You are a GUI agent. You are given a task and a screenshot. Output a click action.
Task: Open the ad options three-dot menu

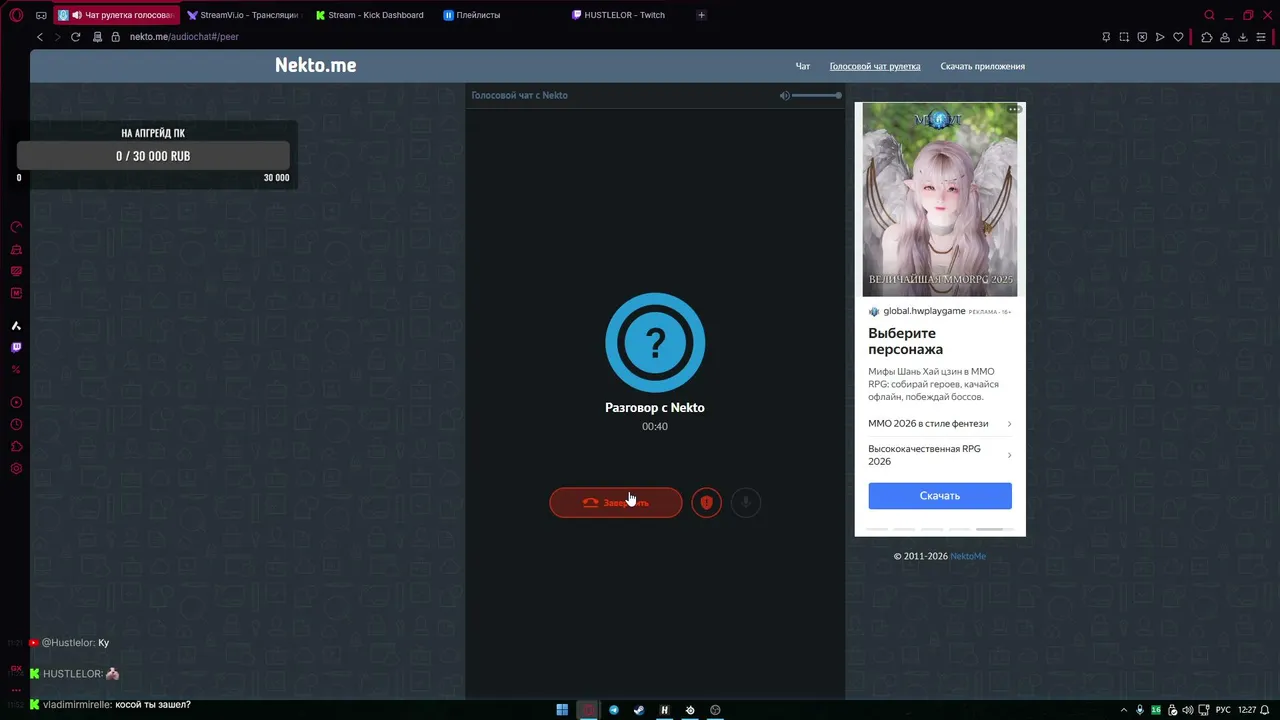[1013, 109]
